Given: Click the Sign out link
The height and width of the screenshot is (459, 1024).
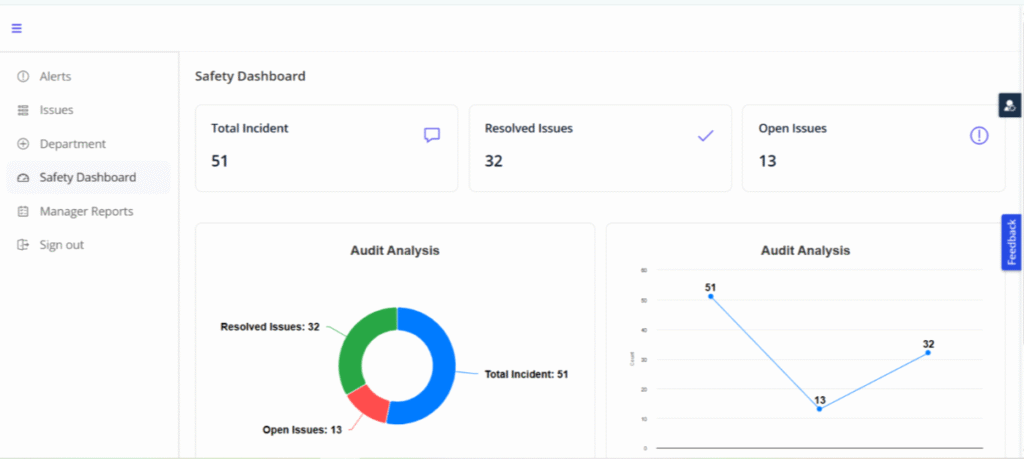Looking at the screenshot, I should pos(61,245).
